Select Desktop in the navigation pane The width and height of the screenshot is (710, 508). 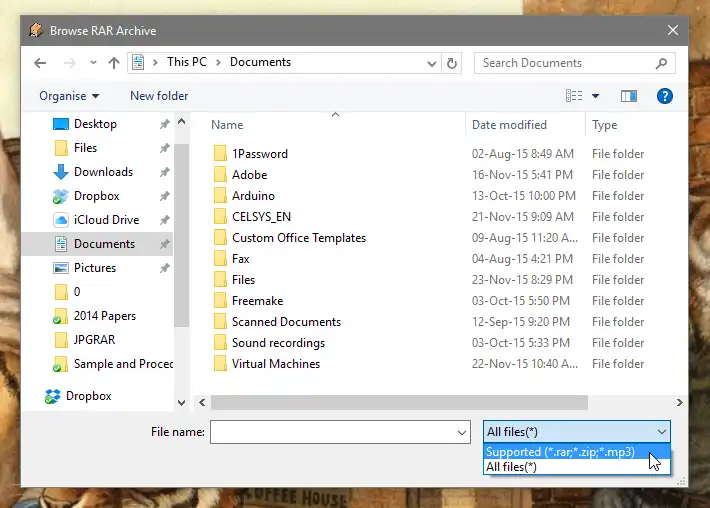coord(95,124)
